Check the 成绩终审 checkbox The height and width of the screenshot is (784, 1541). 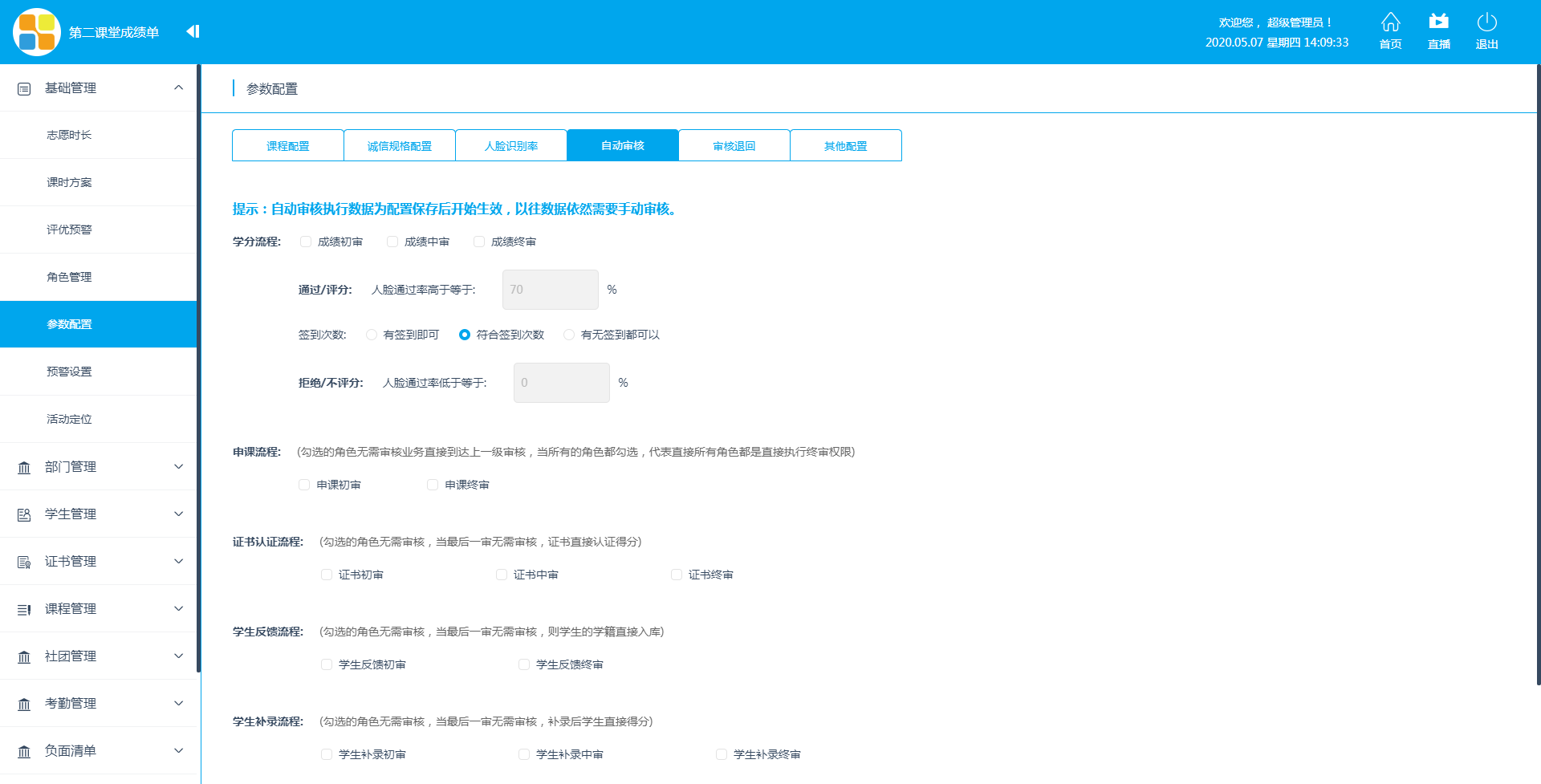(479, 242)
